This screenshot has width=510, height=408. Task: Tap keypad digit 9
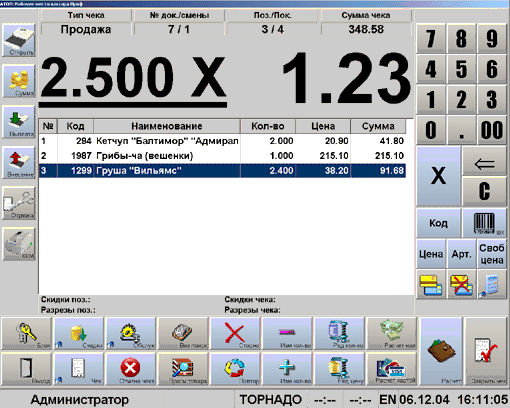click(492, 38)
